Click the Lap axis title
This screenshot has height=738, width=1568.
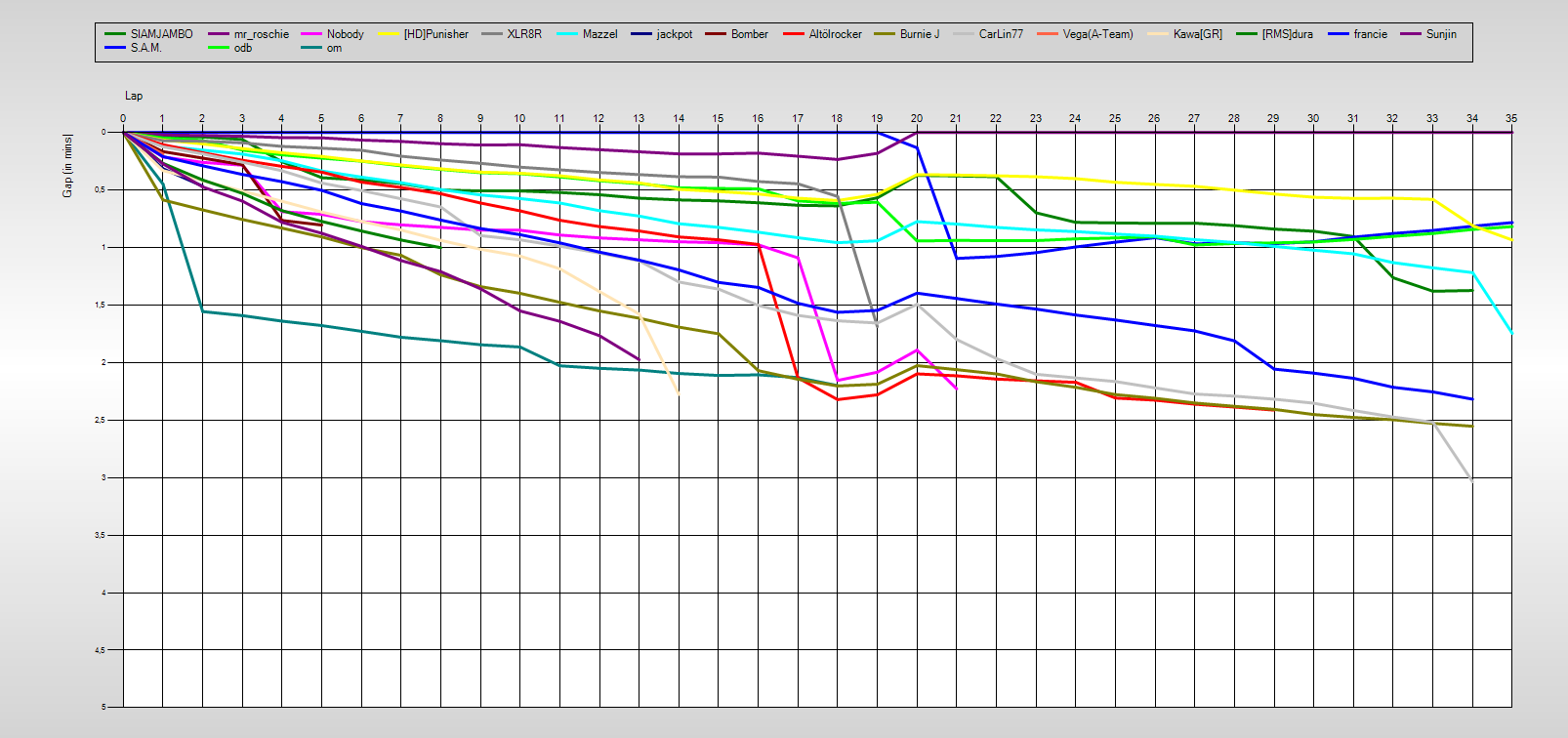(x=134, y=96)
